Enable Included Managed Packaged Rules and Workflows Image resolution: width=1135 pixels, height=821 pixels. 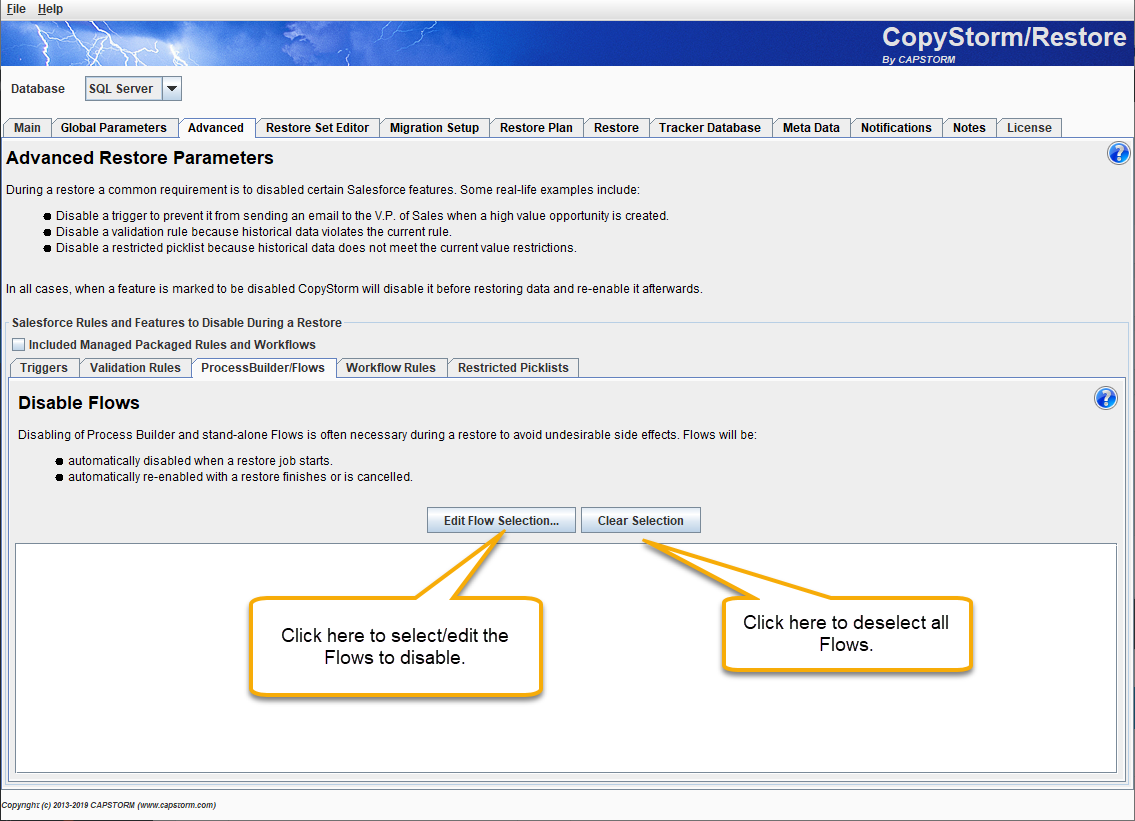(18, 345)
